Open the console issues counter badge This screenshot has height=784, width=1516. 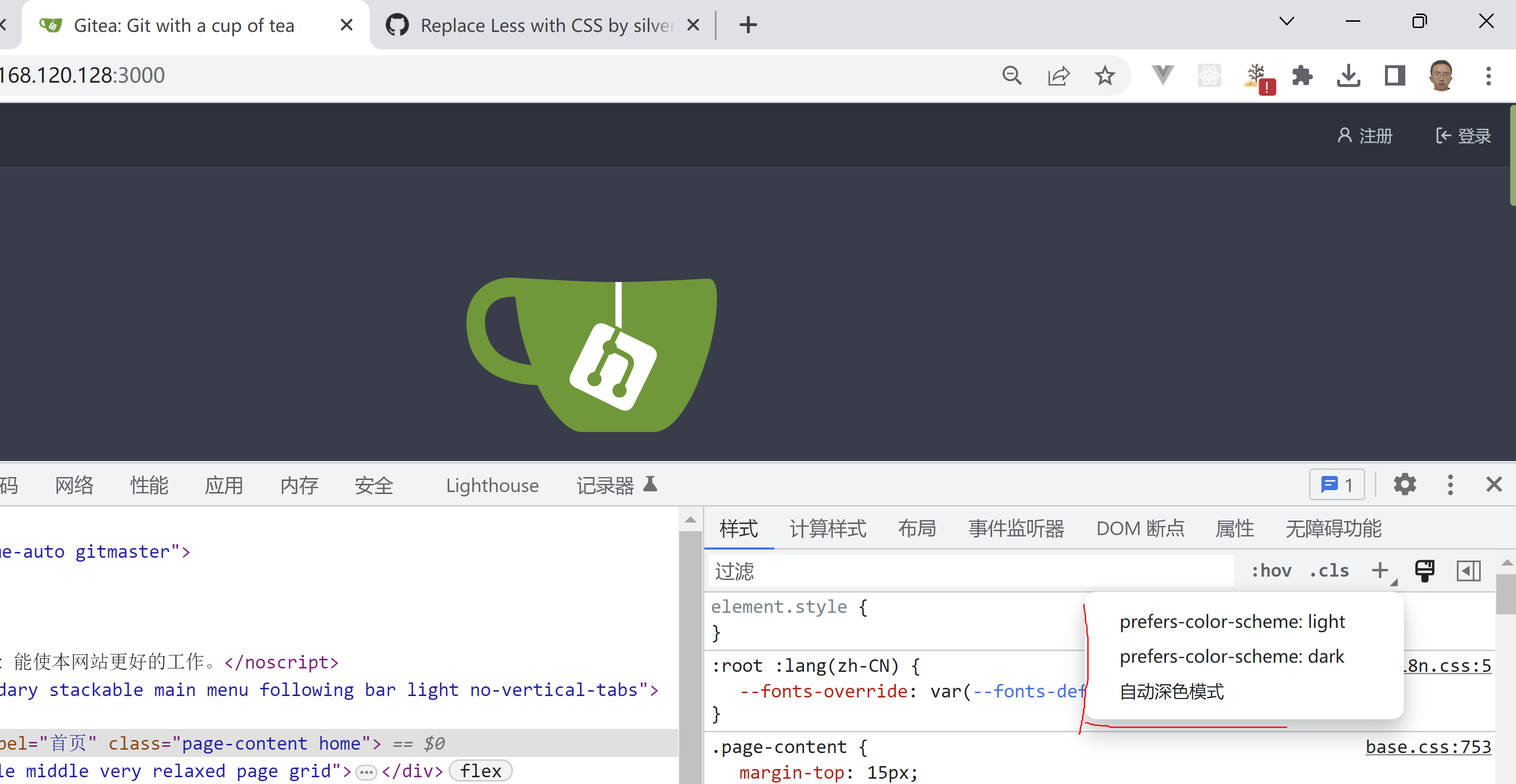[x=1337, y=484]
